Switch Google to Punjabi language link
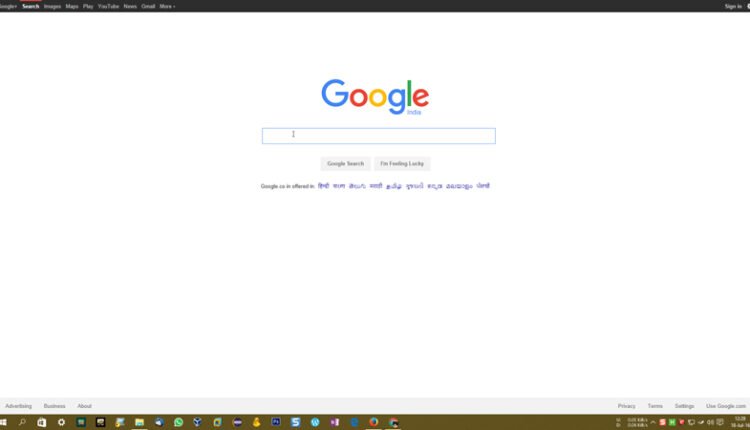 tap(483, 186)
